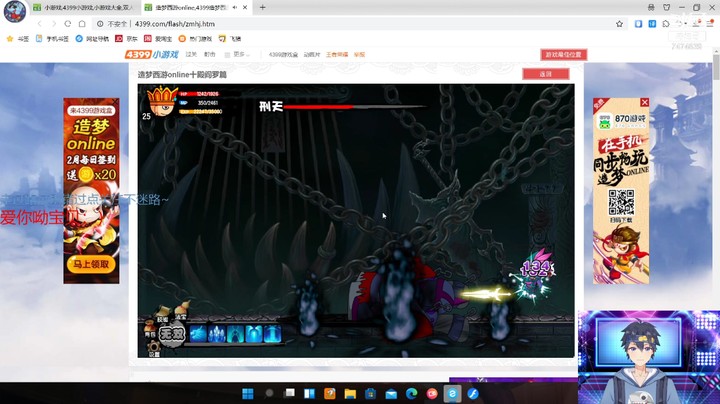
Task: Click the player red HP bar
Action: (200, 94)
